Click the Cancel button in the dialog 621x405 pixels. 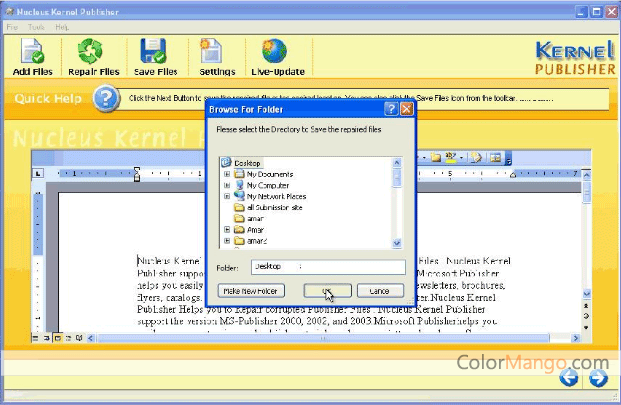click(x=380, y=291)
